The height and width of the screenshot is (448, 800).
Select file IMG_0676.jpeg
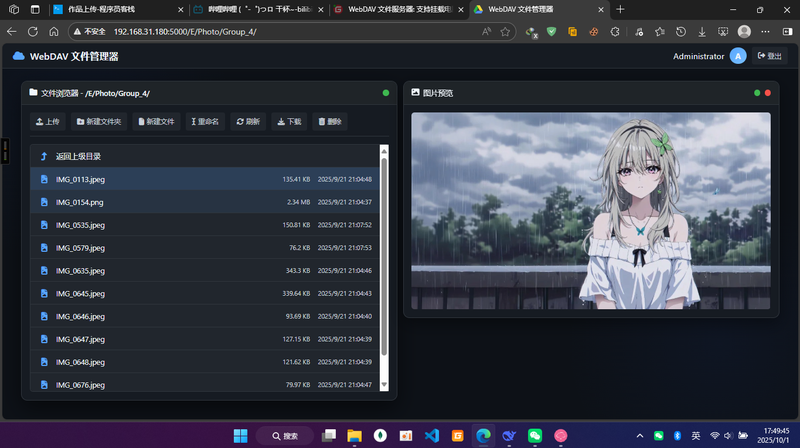point(205,383)
